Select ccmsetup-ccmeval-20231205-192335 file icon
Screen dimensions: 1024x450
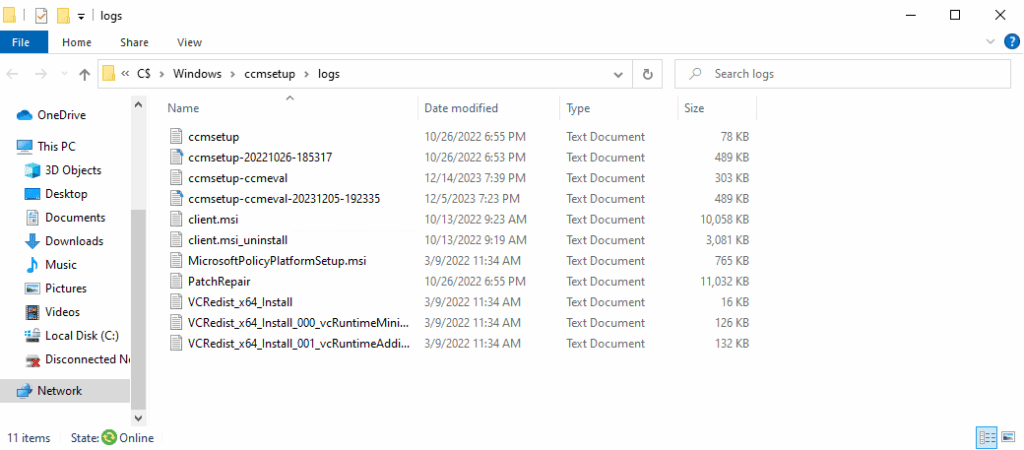click(175, 199)
